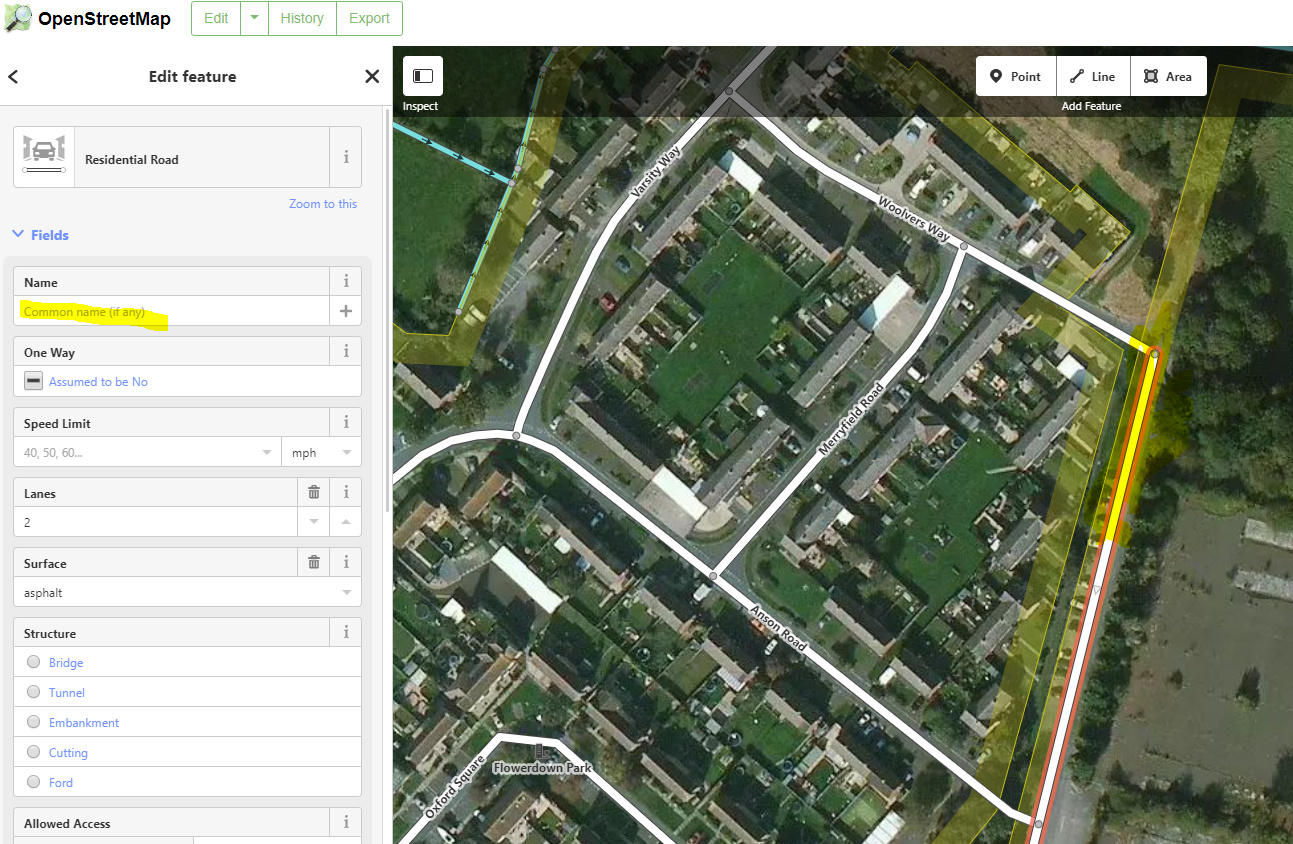1293x844 pixels.
Task: Open the History tab
Action: coord(302,18)
